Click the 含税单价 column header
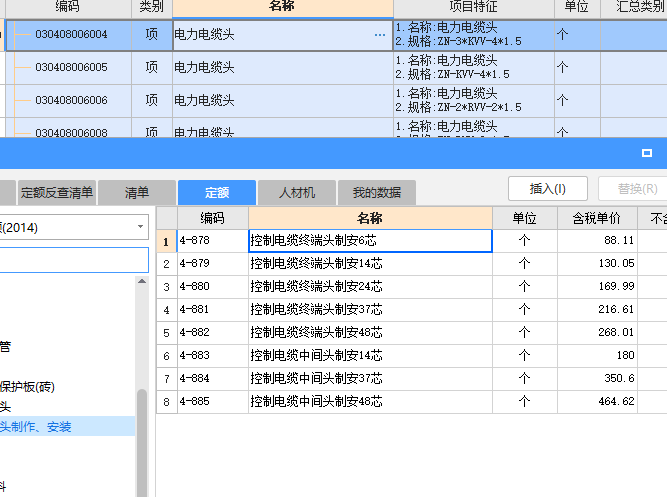 597,218
